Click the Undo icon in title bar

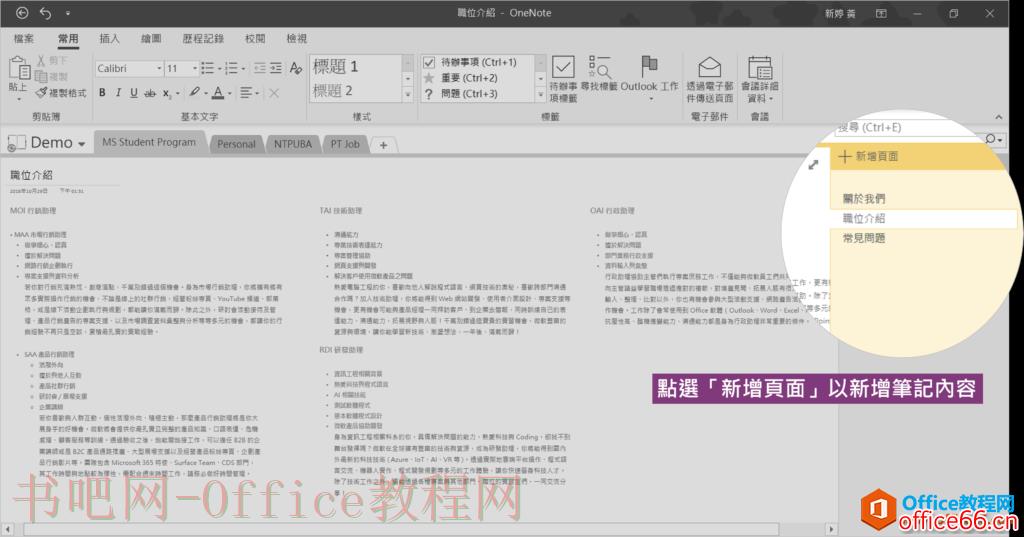coord(46,12)
